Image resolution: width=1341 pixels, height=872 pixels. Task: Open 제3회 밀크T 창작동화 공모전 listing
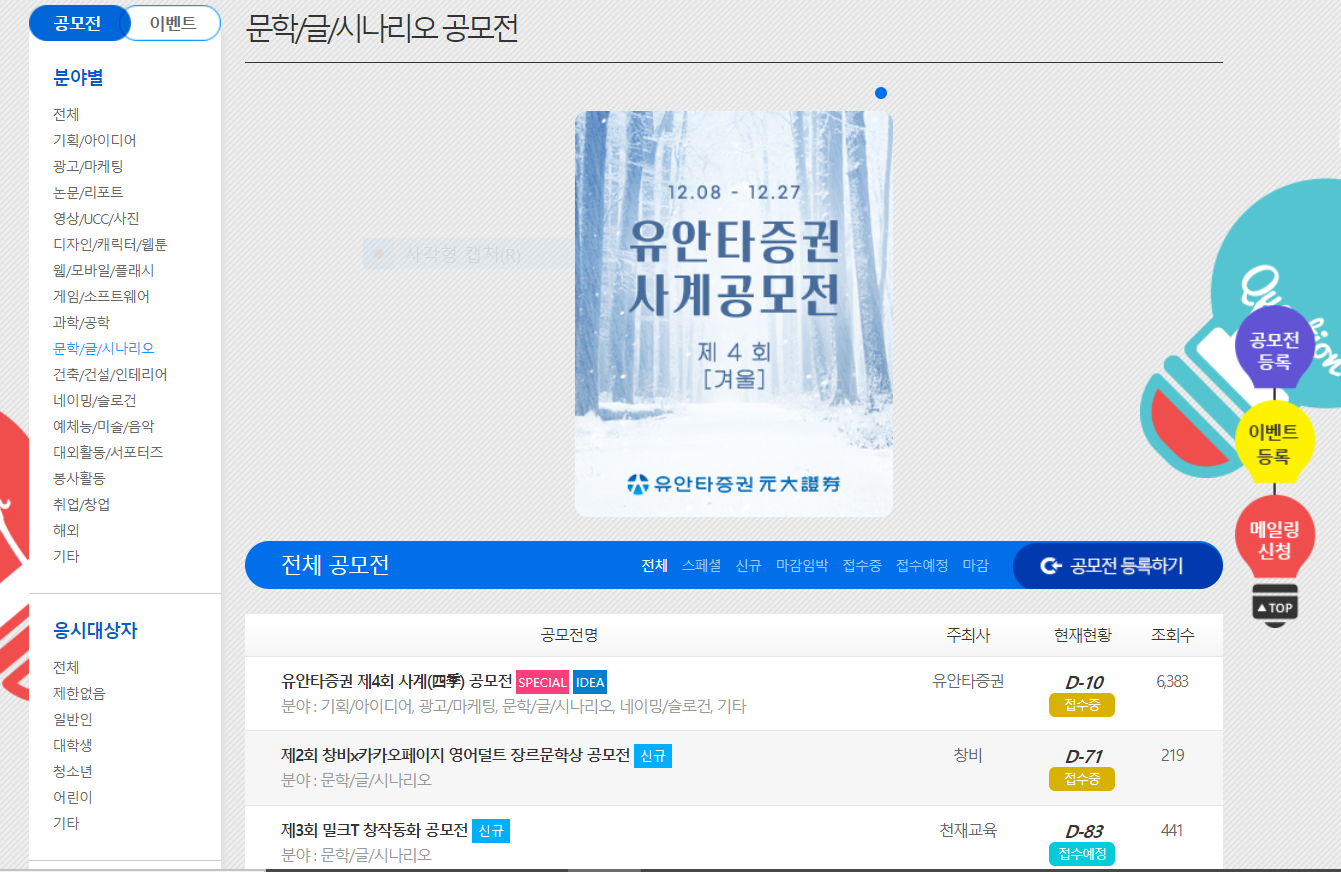(375, 830)
